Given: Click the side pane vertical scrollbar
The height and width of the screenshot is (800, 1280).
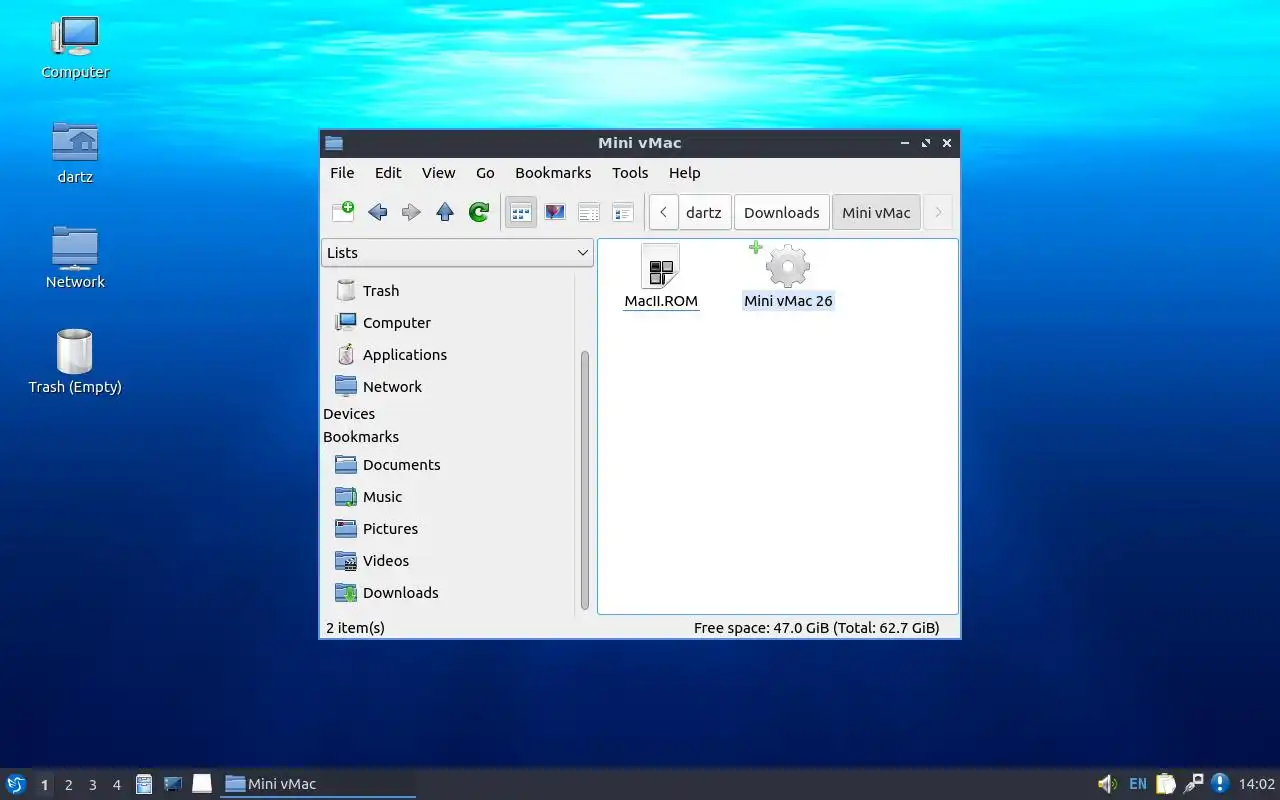Looking at the screenshot, I should point(585,480).
